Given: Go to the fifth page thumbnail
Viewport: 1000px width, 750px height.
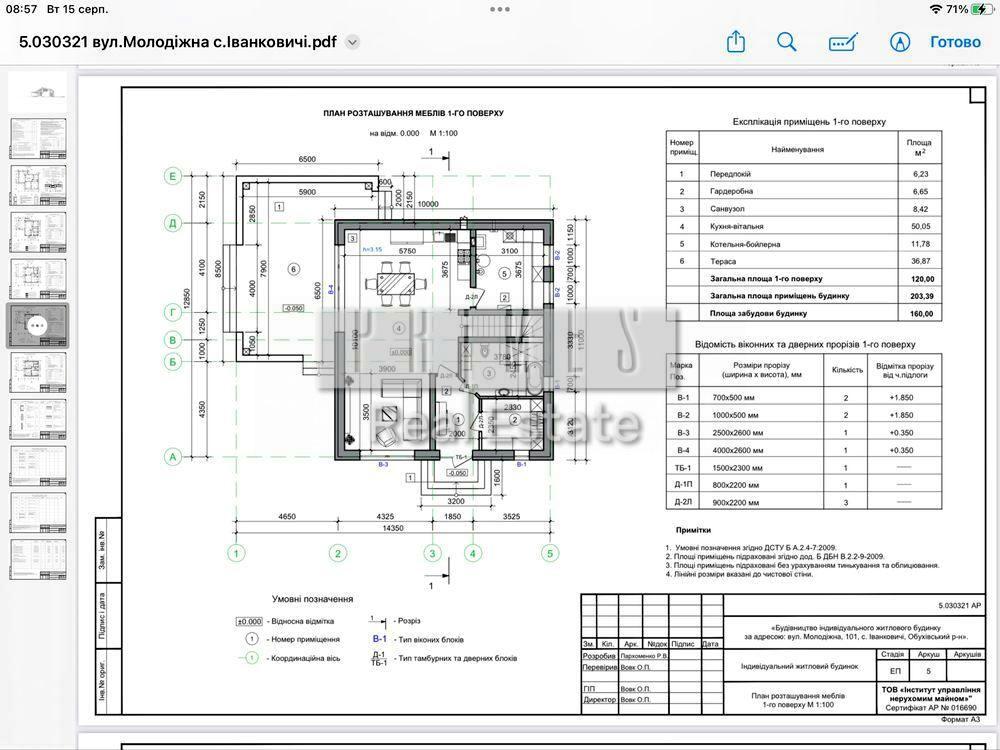Looking at the screenshot, I should click(38, 279).
